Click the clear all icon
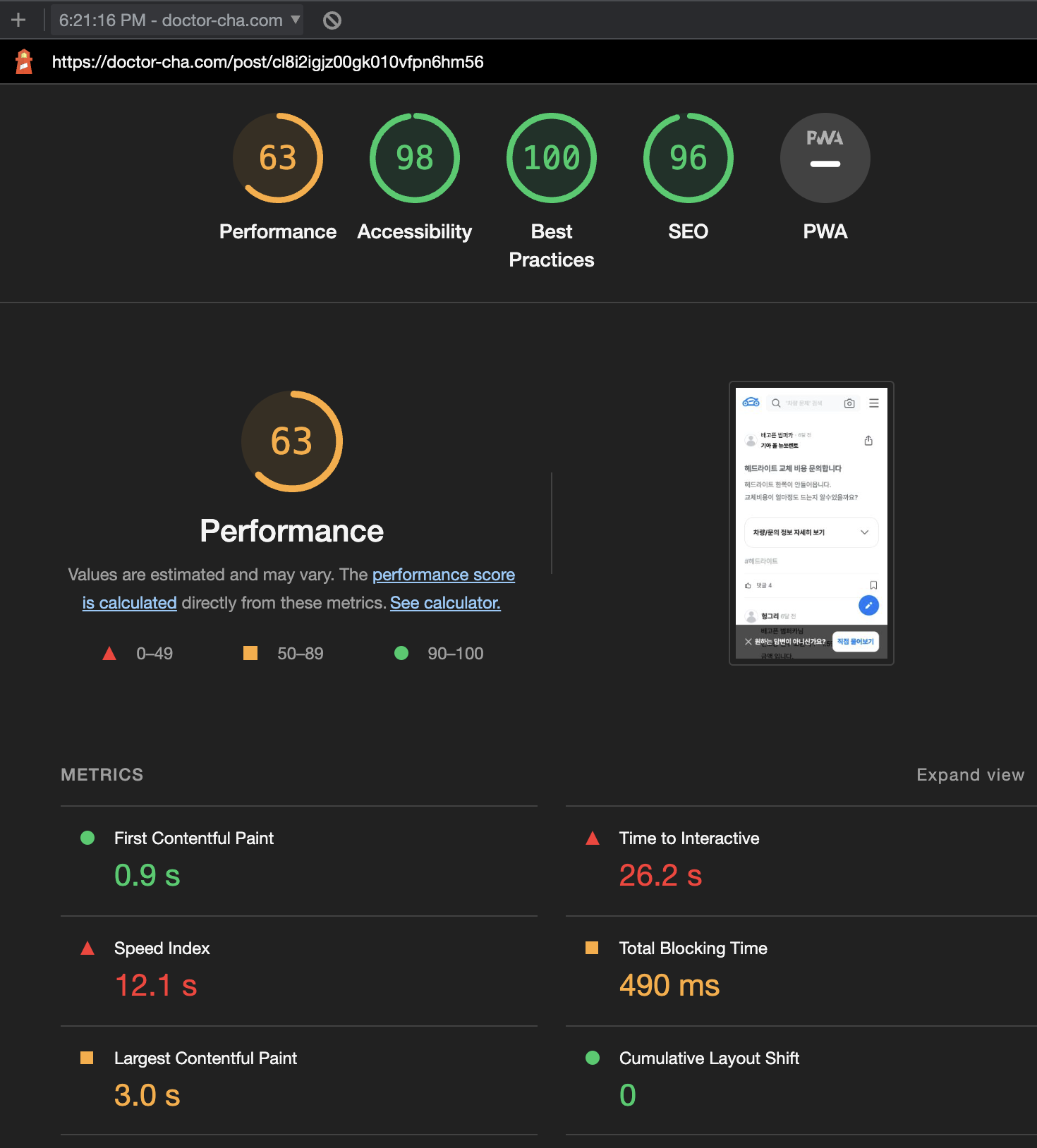The image size is (1037, 1148). coord(332,20)
